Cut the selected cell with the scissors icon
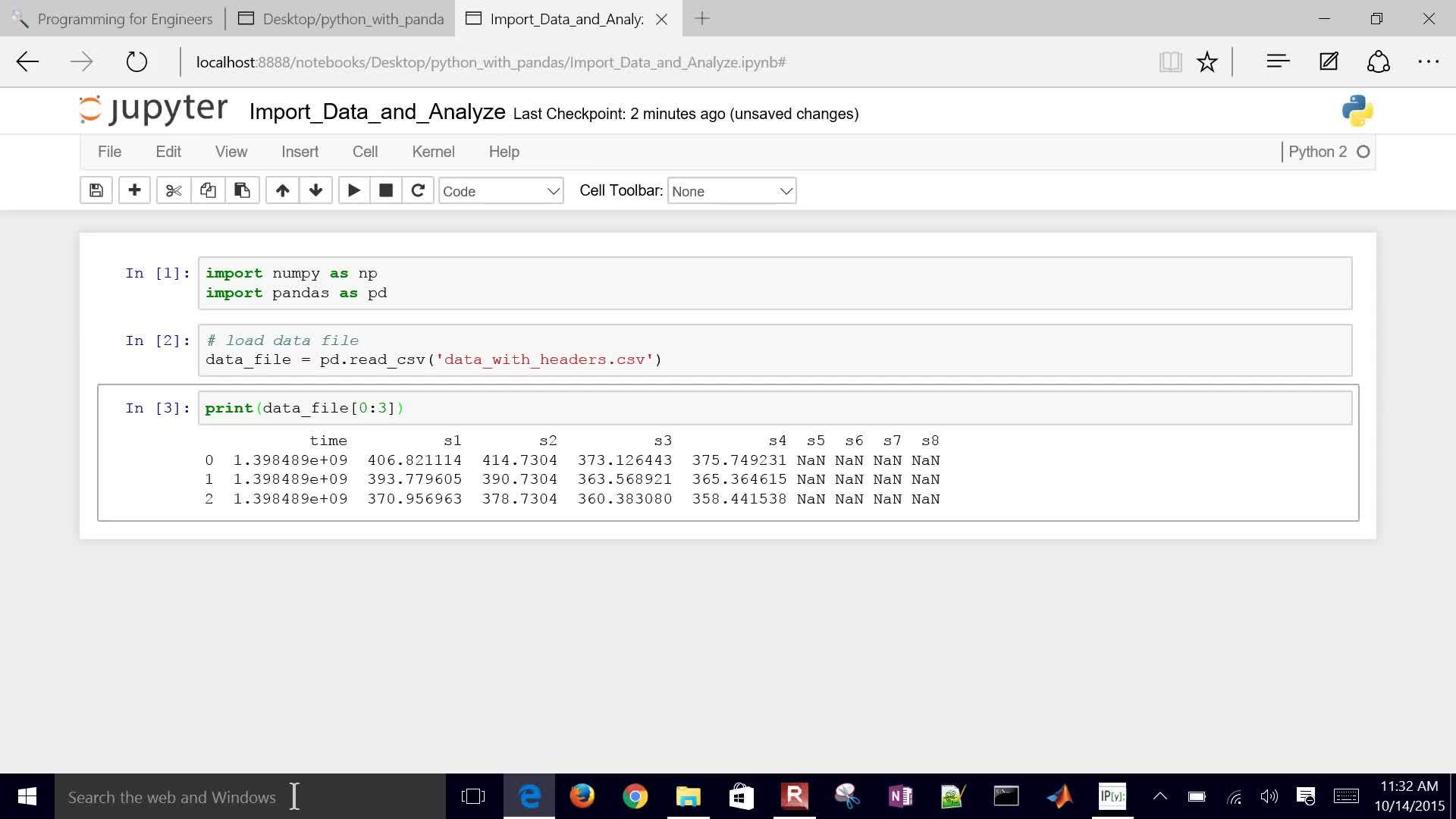 click(174, 190)
